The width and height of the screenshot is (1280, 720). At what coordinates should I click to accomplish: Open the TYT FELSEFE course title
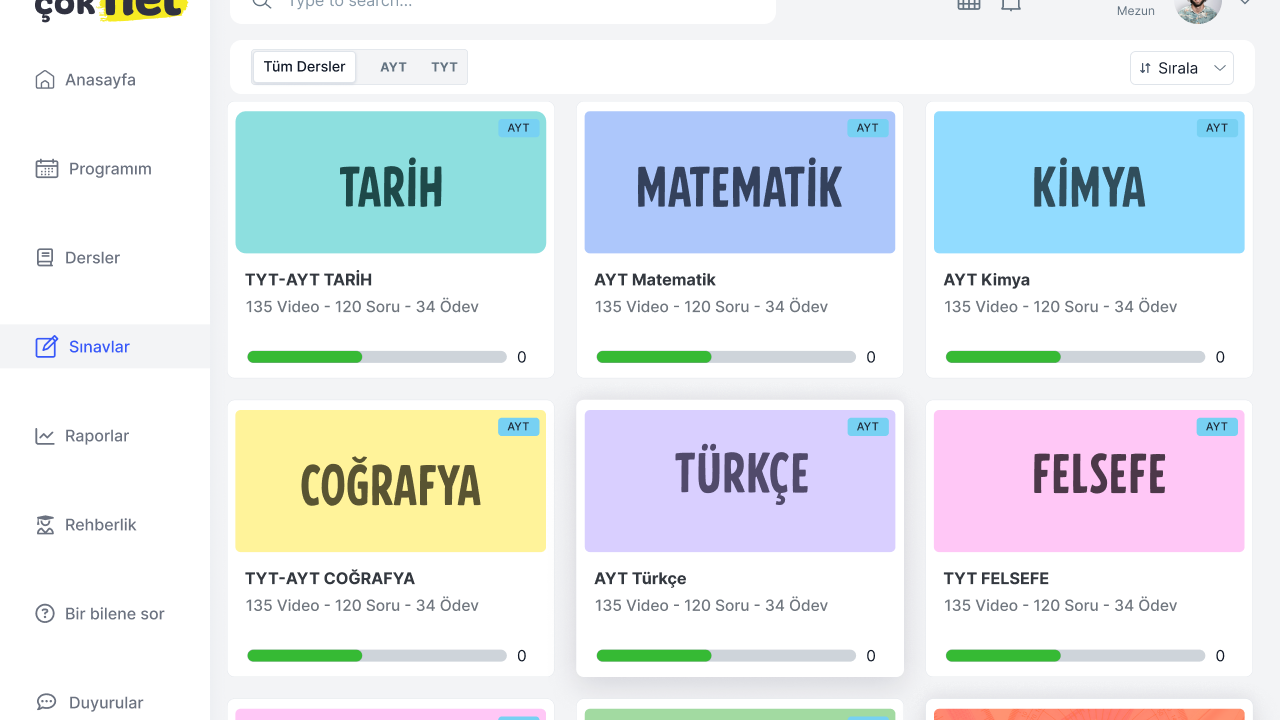pos(996,579)
